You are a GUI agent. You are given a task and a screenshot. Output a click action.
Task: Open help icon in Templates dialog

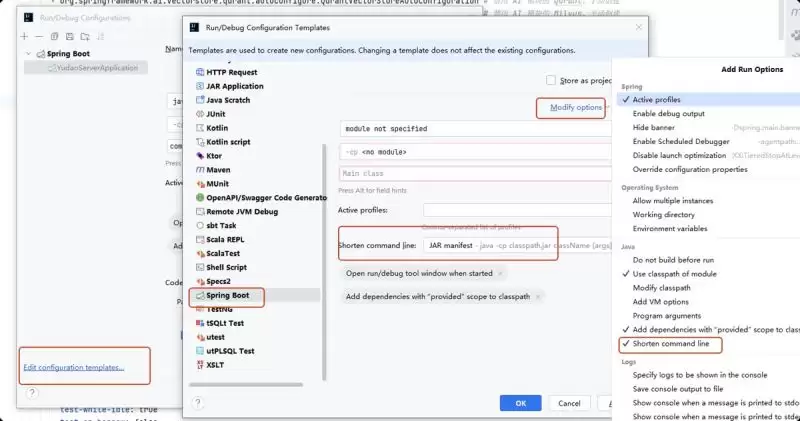[197, 403]
